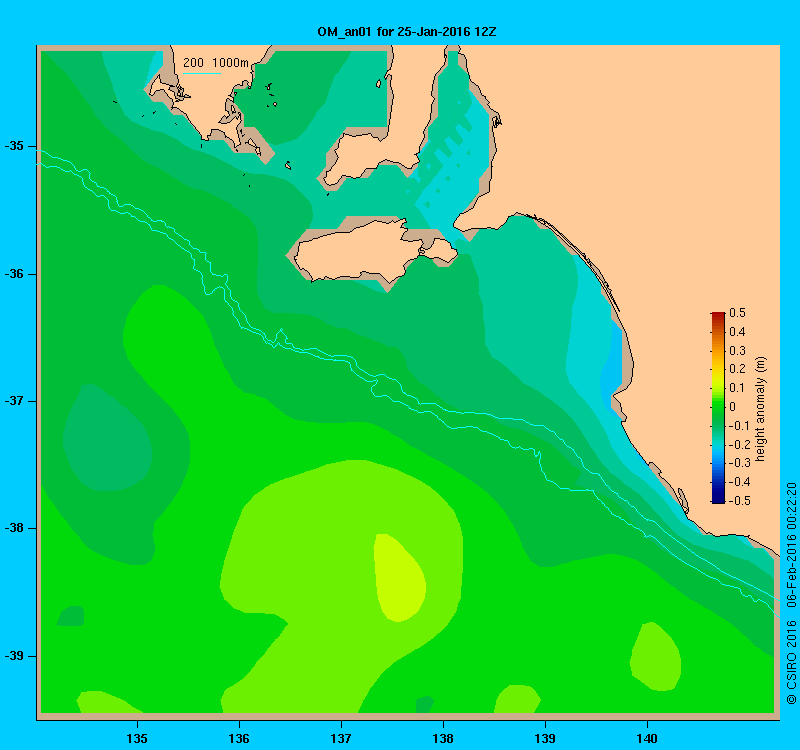
Task: Click the -36 latitude axis label
Action: click(14, 274)
